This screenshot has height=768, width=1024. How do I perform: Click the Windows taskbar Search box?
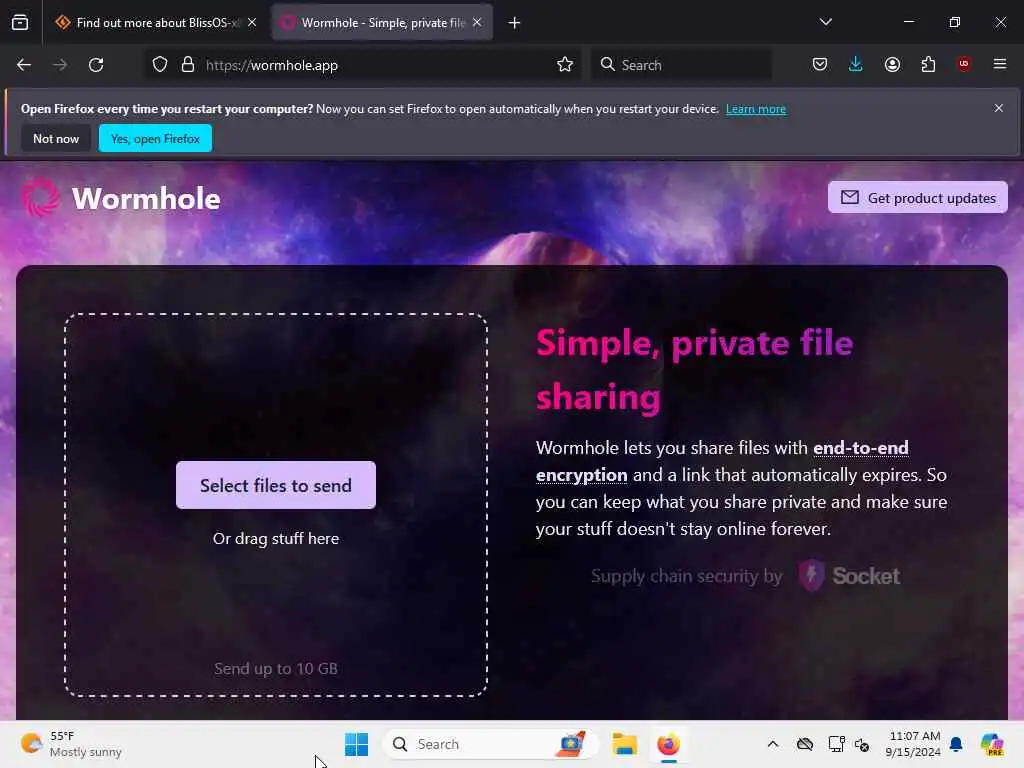490,744
